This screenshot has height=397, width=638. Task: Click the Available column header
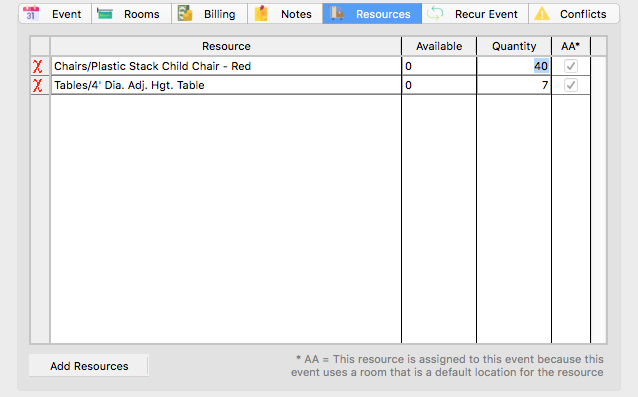(439, 46)
